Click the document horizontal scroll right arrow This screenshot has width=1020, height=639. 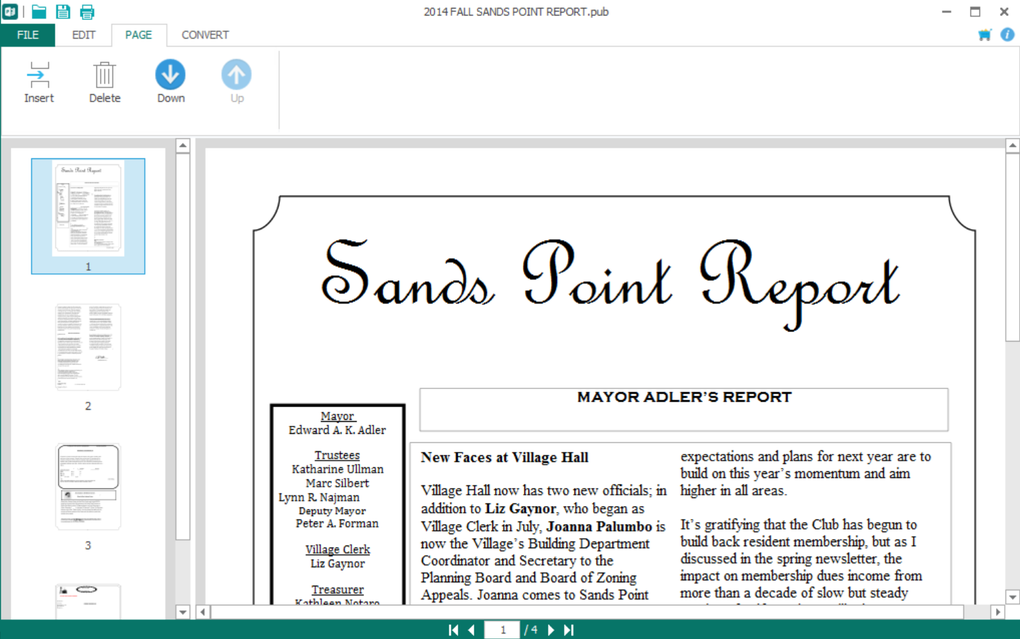coord(997,612)
